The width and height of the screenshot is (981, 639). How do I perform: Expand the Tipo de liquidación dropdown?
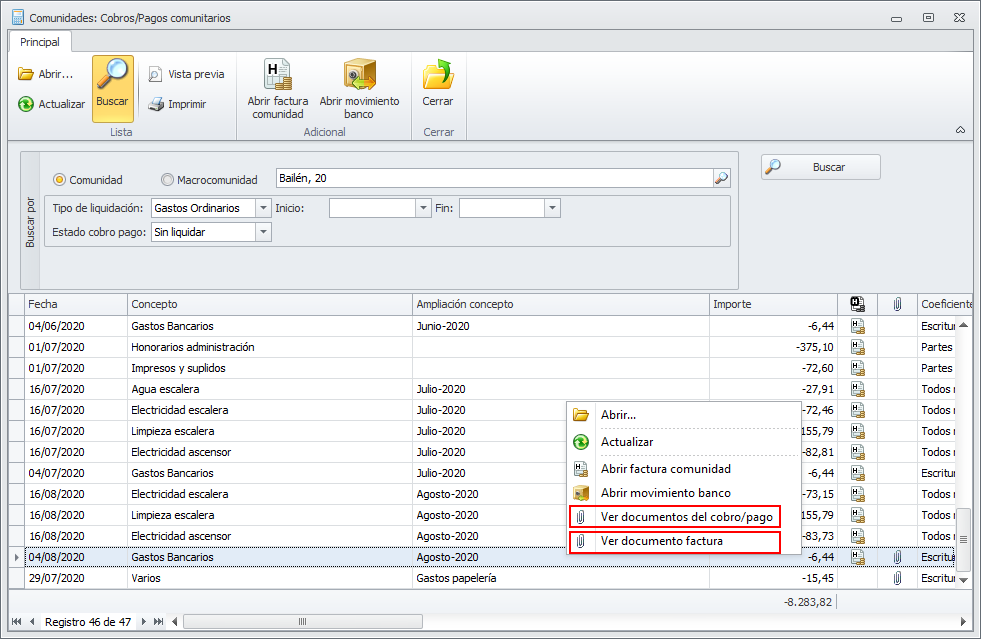coord(263,208)
